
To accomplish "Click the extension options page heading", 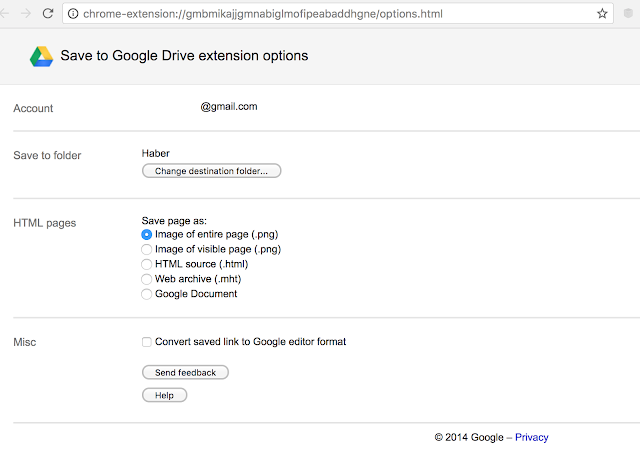I will coord(185,56).
